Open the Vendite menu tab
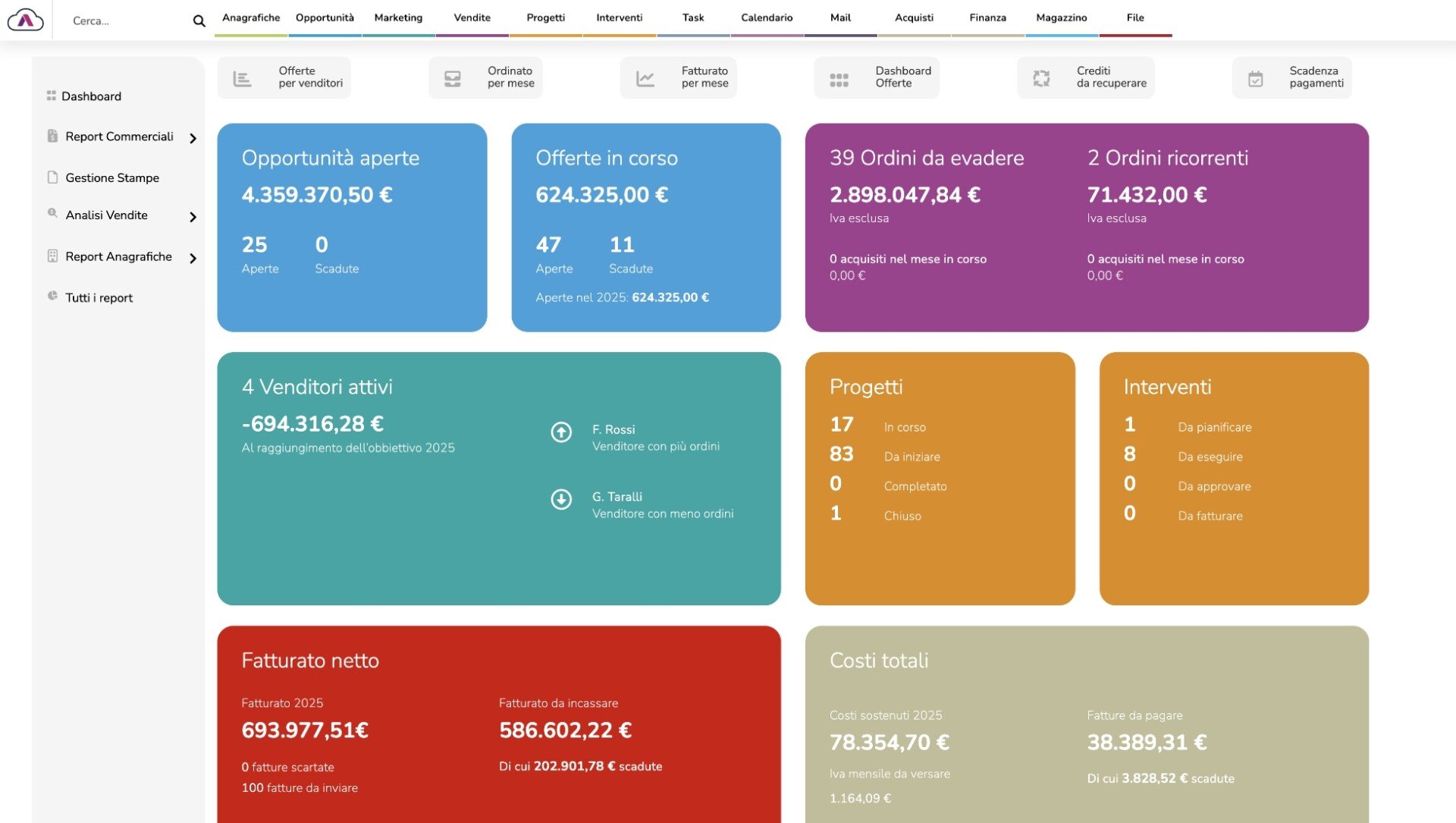Viewport: 1456px width, 823px height. point(472,18)
